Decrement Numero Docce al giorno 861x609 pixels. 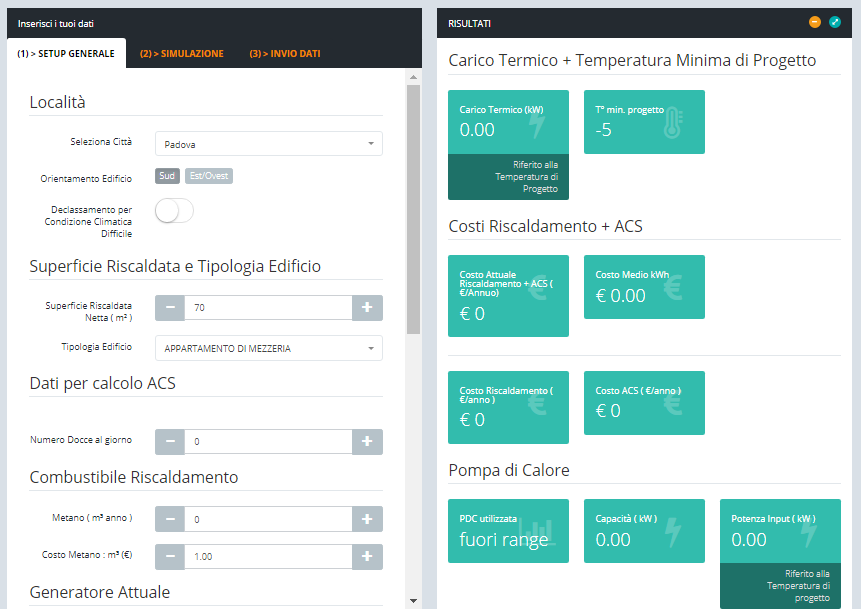point(170,441)
